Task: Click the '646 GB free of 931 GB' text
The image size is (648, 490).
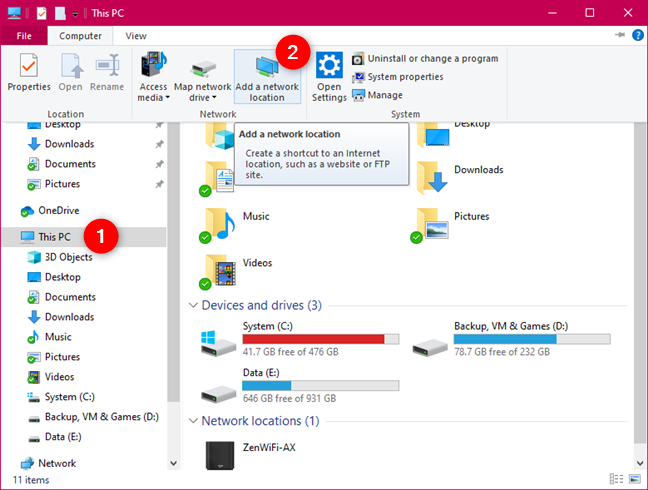Action: tap(289, 398)
